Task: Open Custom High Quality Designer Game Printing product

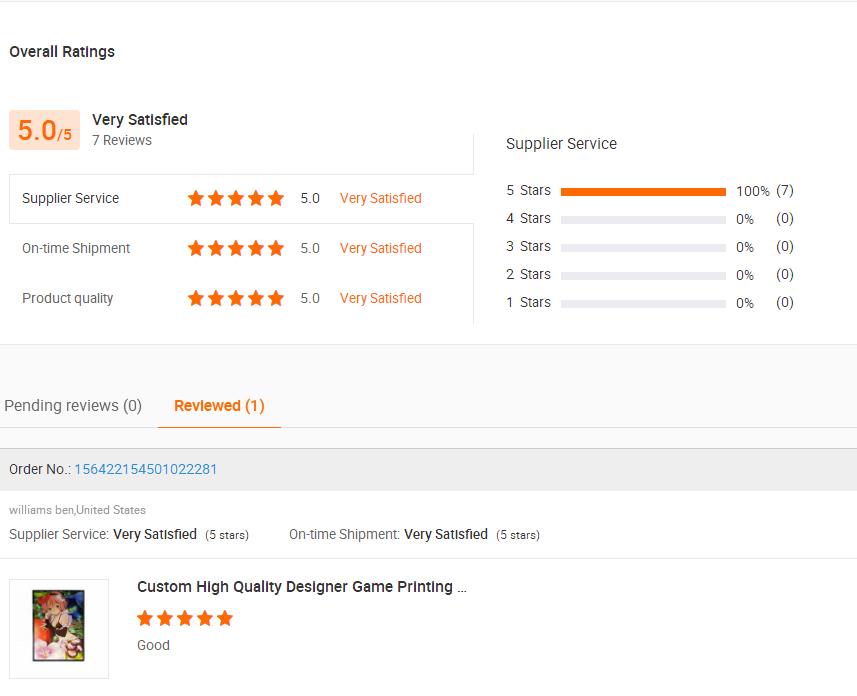Action: pyautogui.click(x=301, y=587)
